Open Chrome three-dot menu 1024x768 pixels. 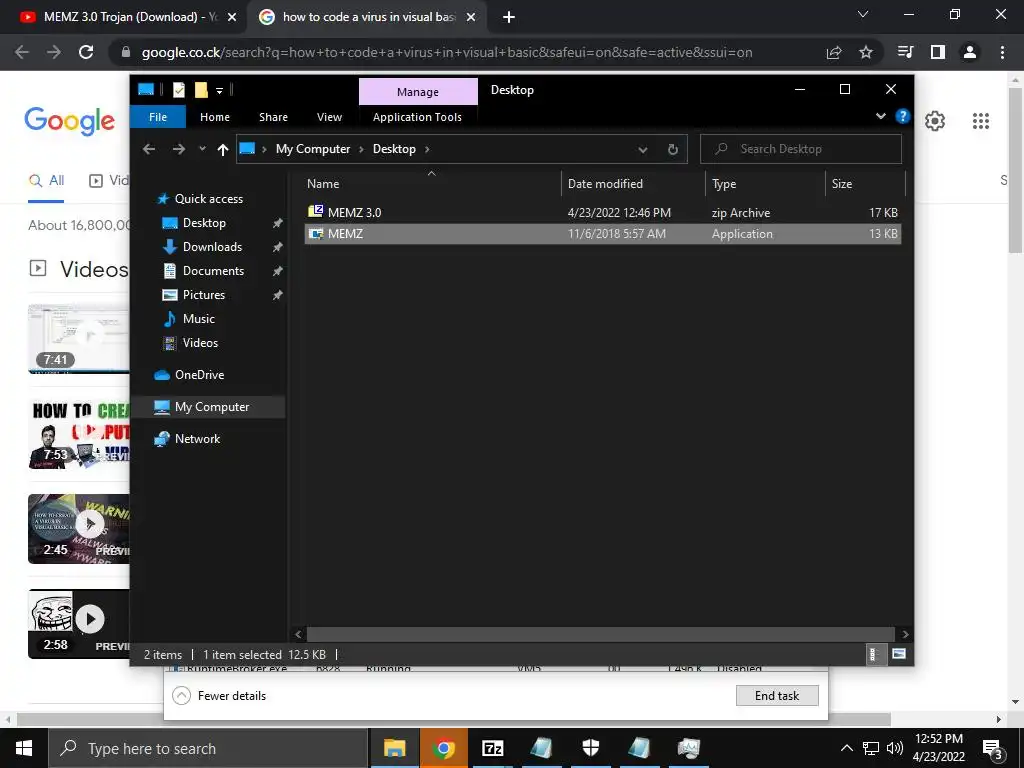[x=1002, y=52]
